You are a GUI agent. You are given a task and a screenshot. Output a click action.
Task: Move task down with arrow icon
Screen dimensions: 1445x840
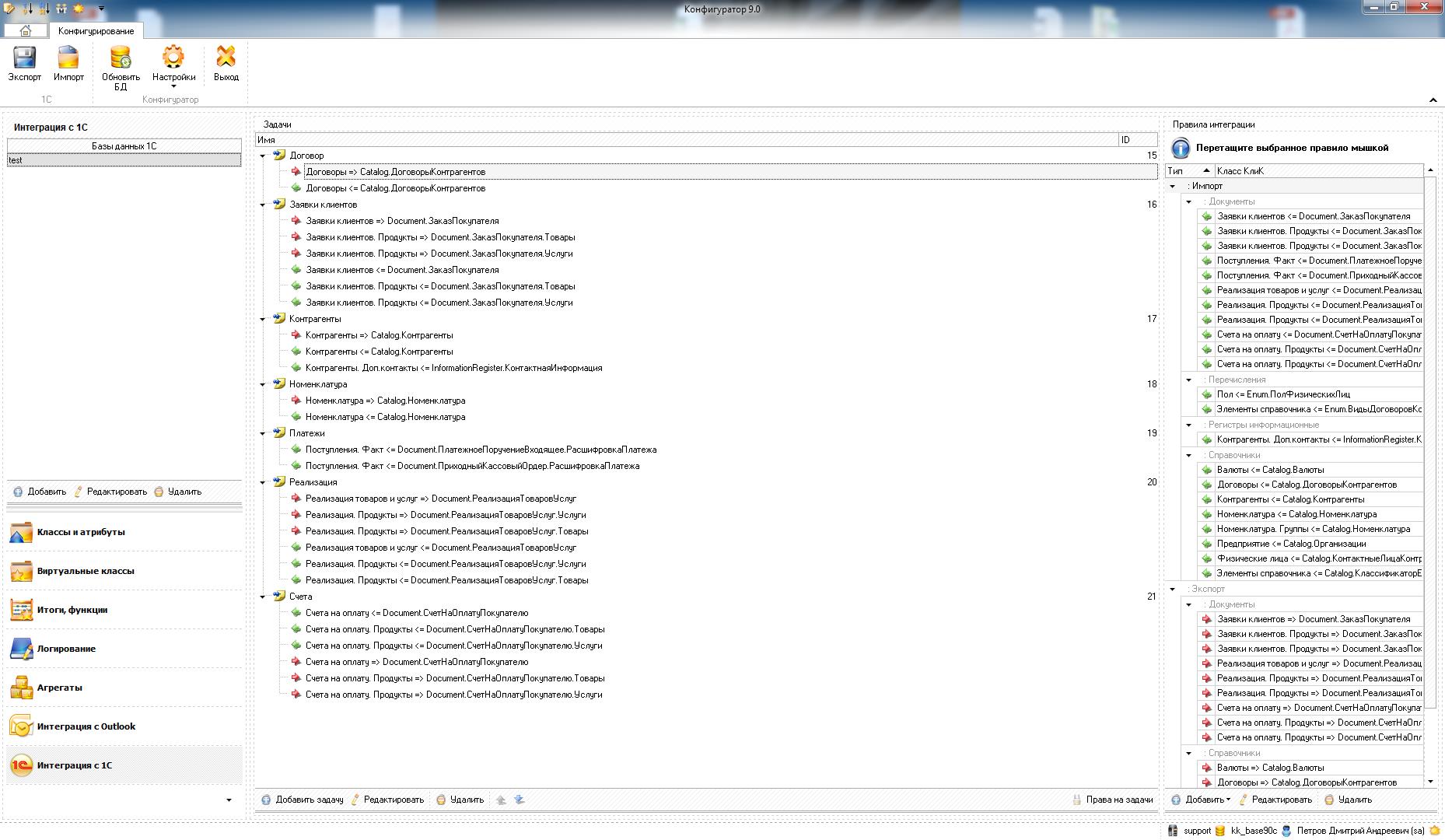click(x=520, y=800)
